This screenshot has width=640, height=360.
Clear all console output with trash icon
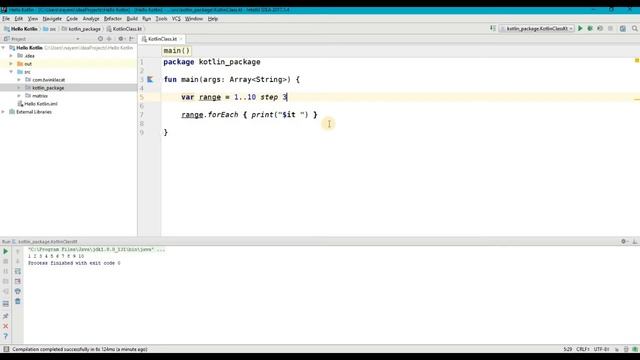(x=18, y=301)
